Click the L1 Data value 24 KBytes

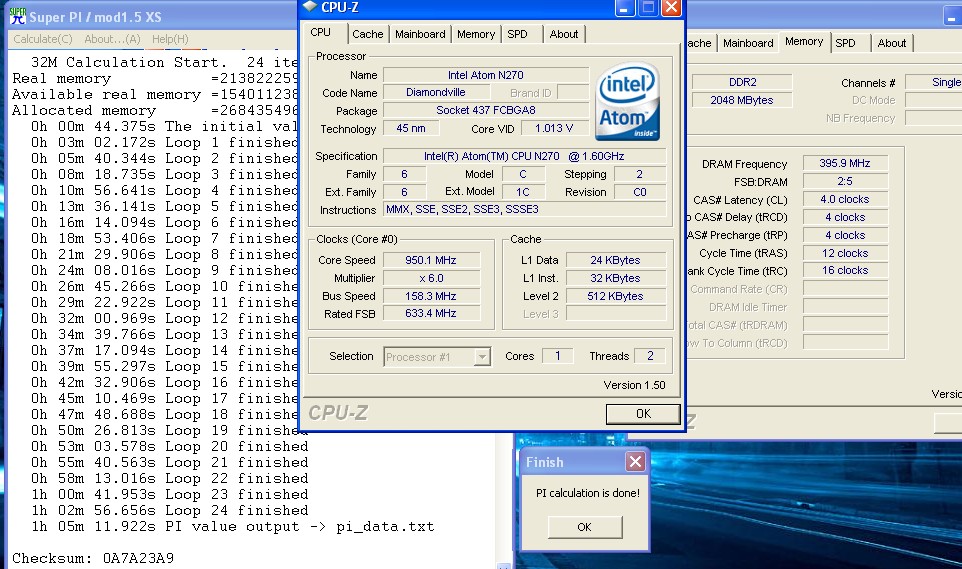click(615, 260)
